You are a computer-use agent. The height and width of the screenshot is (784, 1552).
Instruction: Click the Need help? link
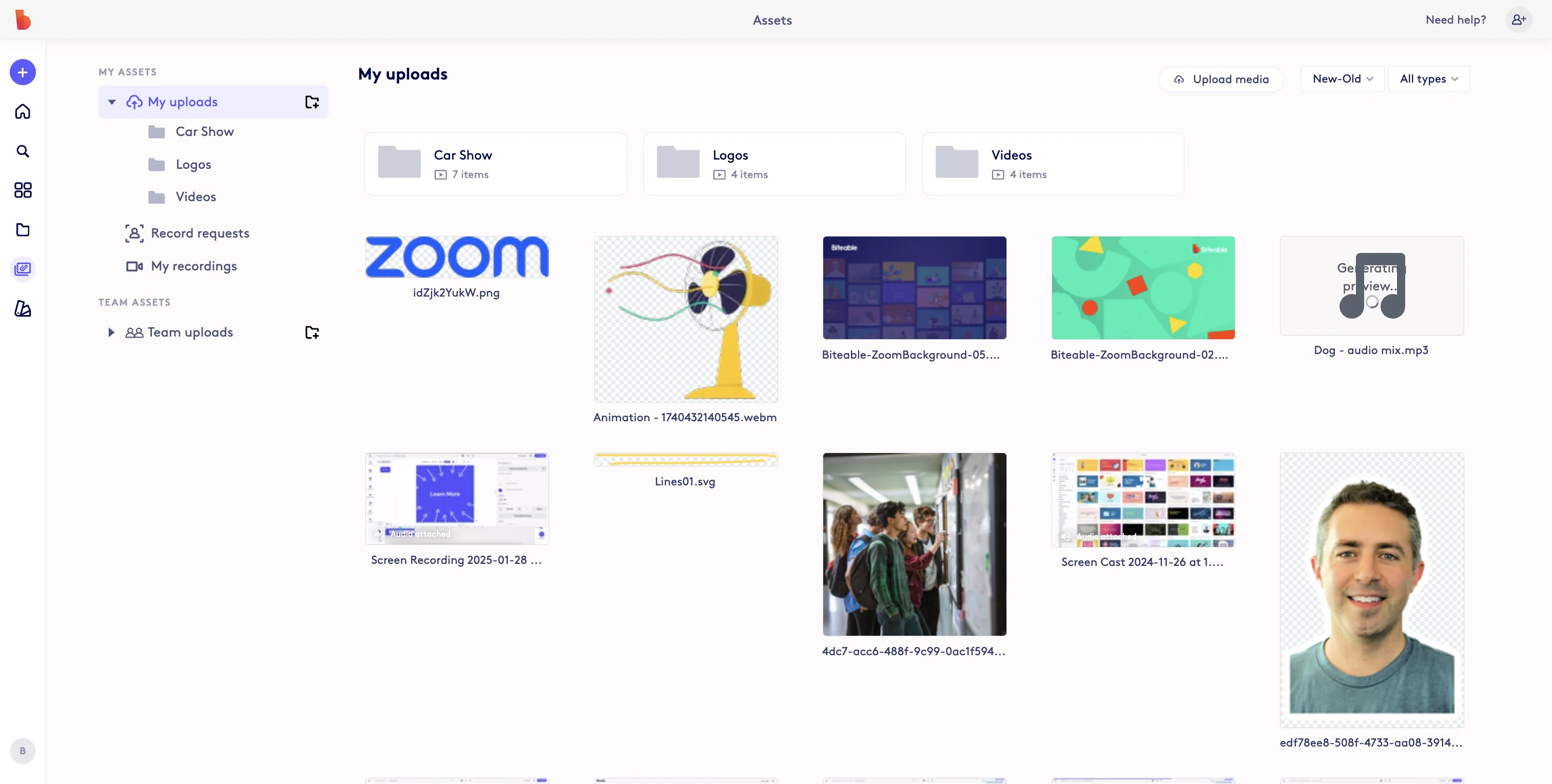(x=1455, y=19)
